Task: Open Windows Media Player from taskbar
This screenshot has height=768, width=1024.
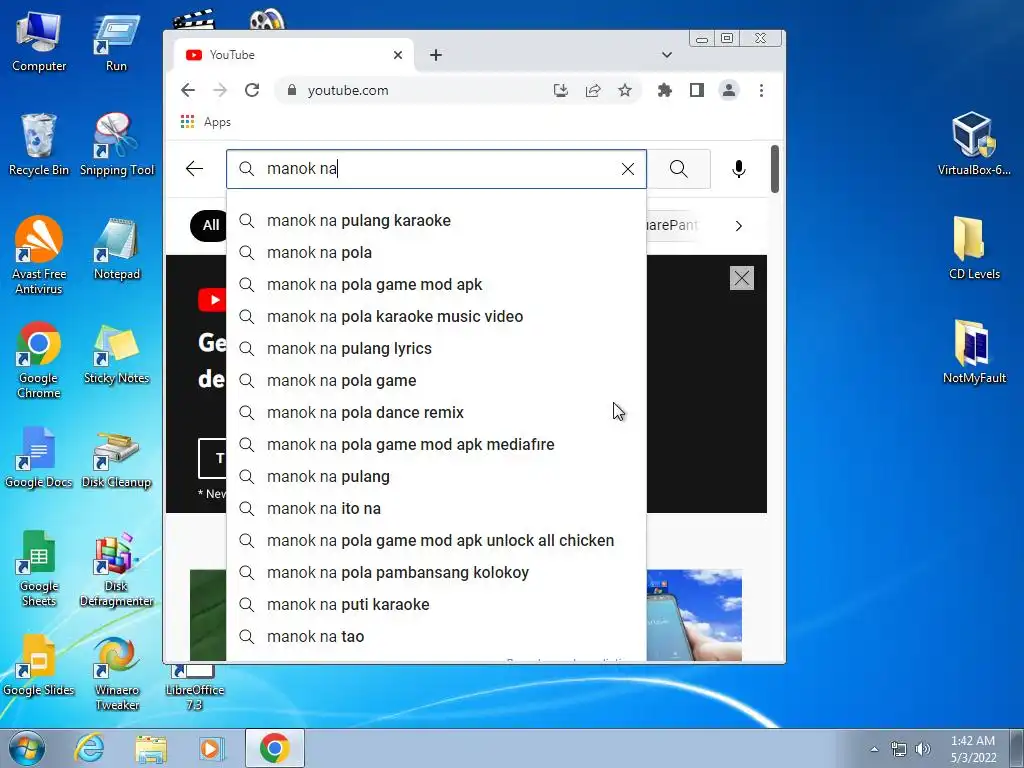Action: [212, 748]
